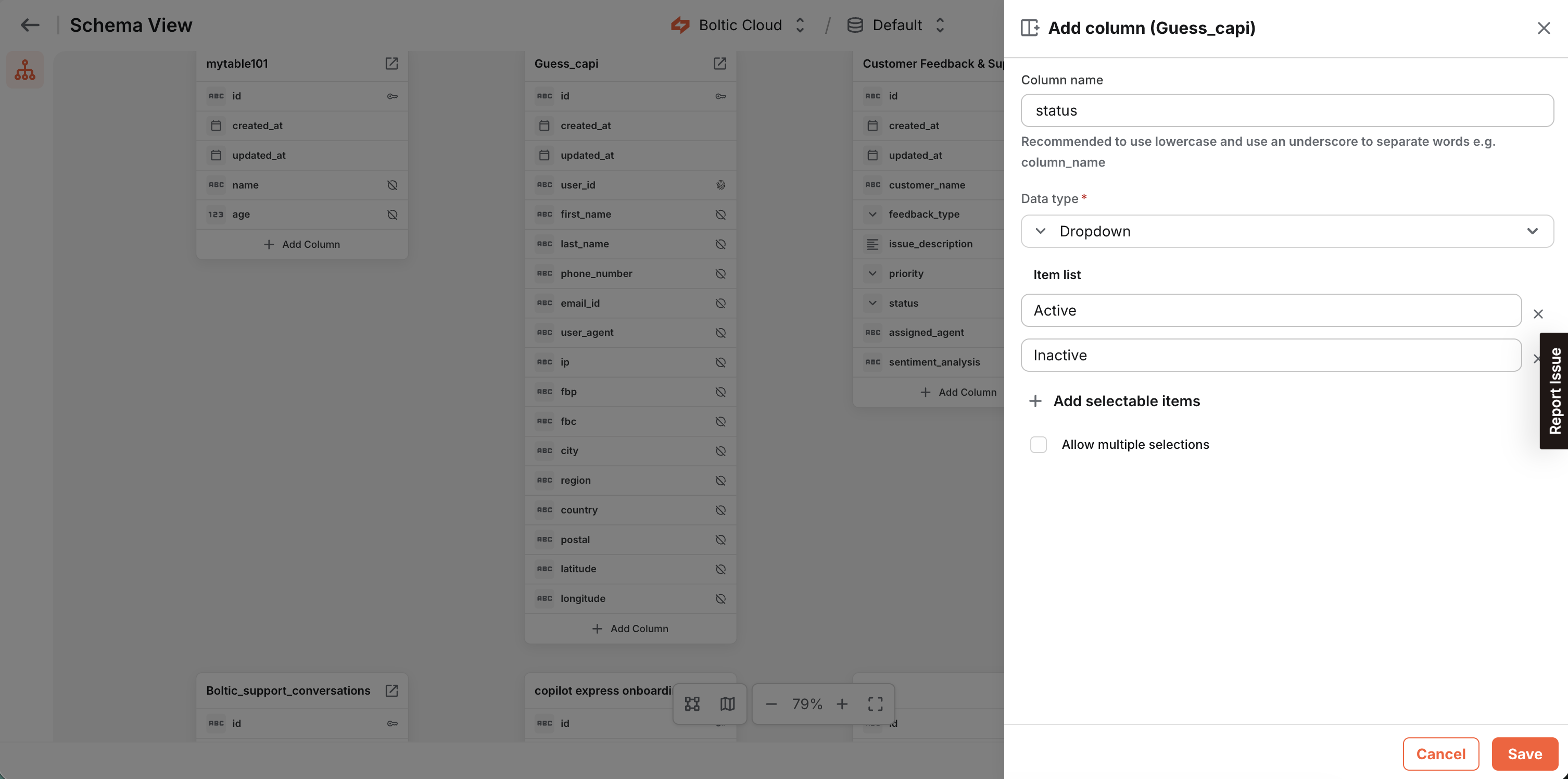Toggle visibility of the name column in mytable101

391,184
